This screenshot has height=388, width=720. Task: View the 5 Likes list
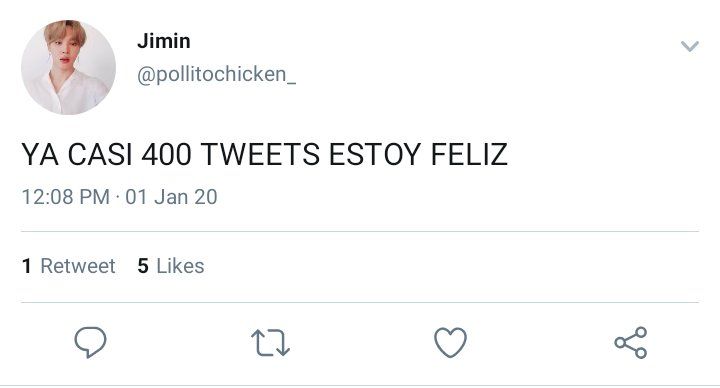coord(171,266)
